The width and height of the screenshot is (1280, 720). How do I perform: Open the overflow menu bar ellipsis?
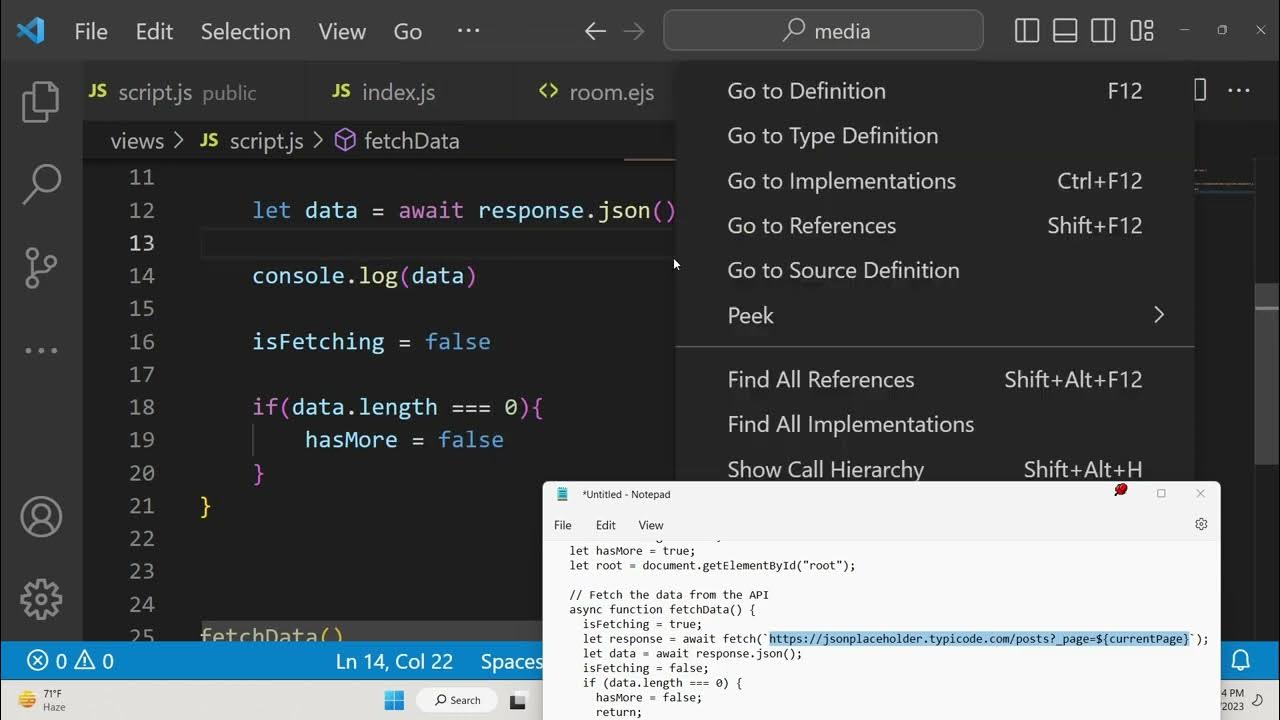(x=468, y=31)
